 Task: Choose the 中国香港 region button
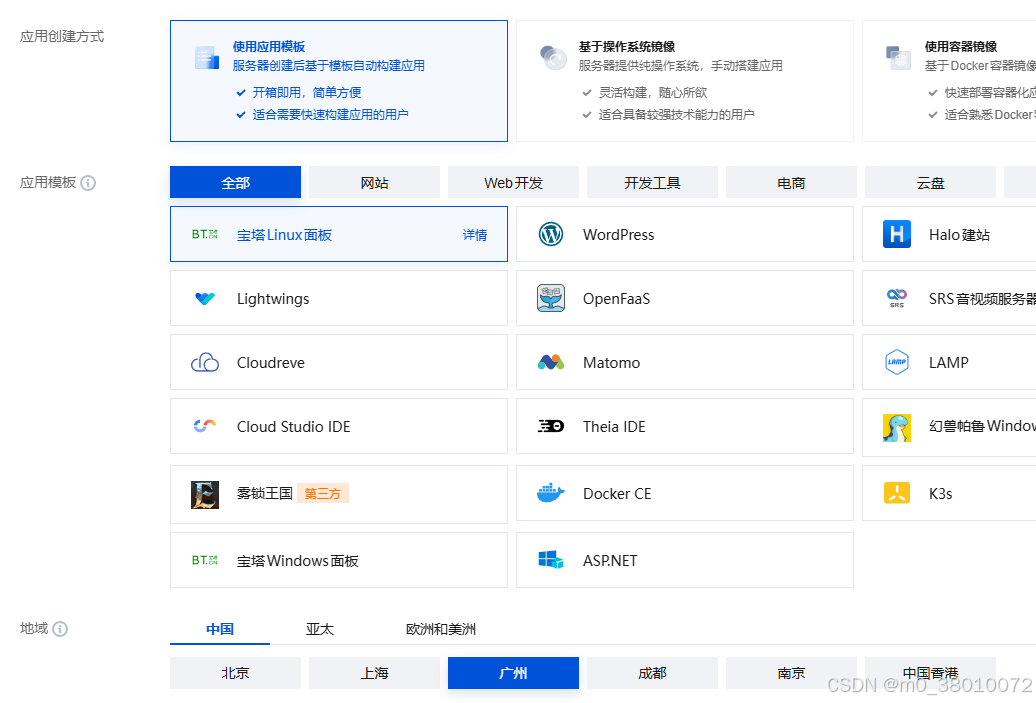[x=930, y=673]
